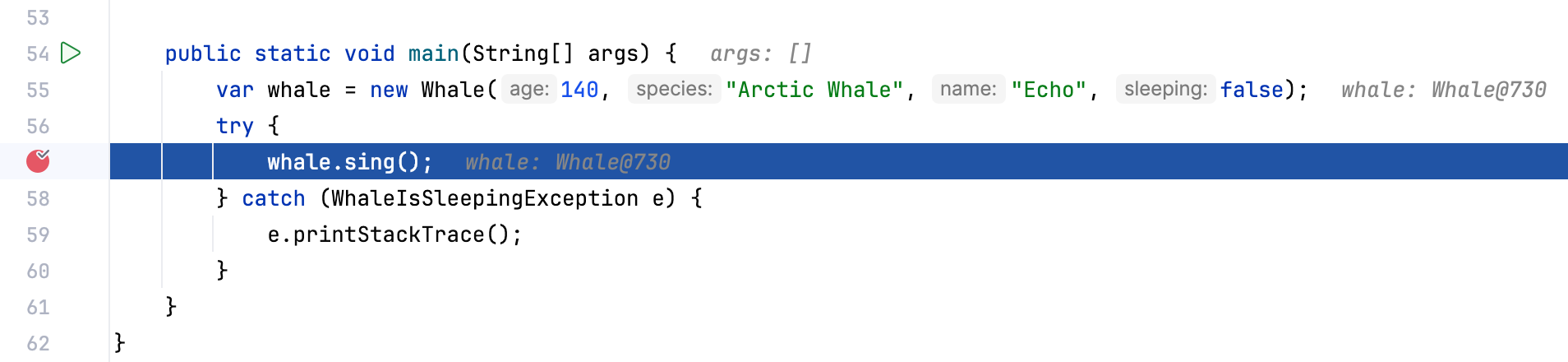
Task: Click the 'sing' method call
Action: 369,162
